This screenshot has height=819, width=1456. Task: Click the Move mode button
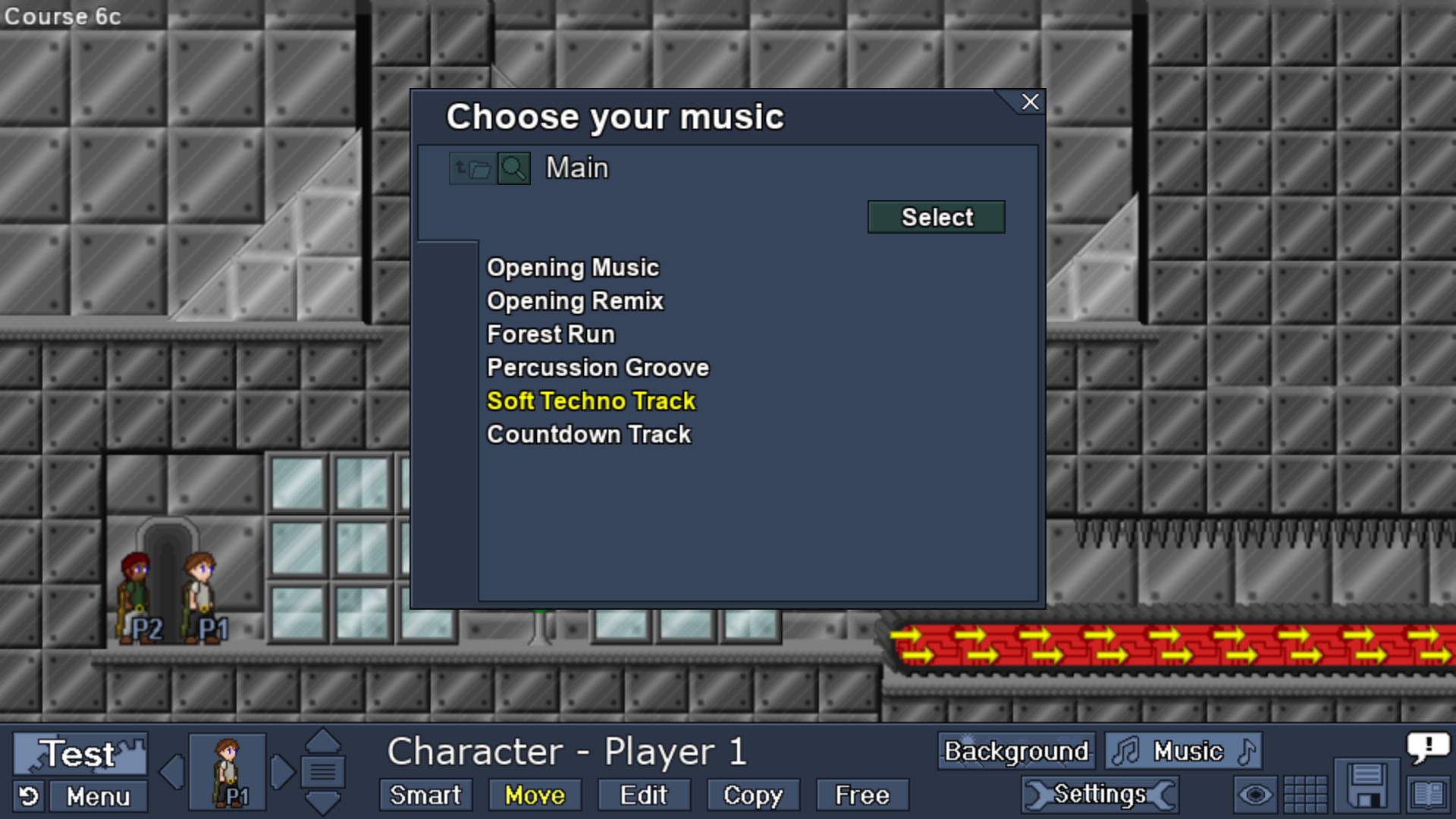(535, 795)
